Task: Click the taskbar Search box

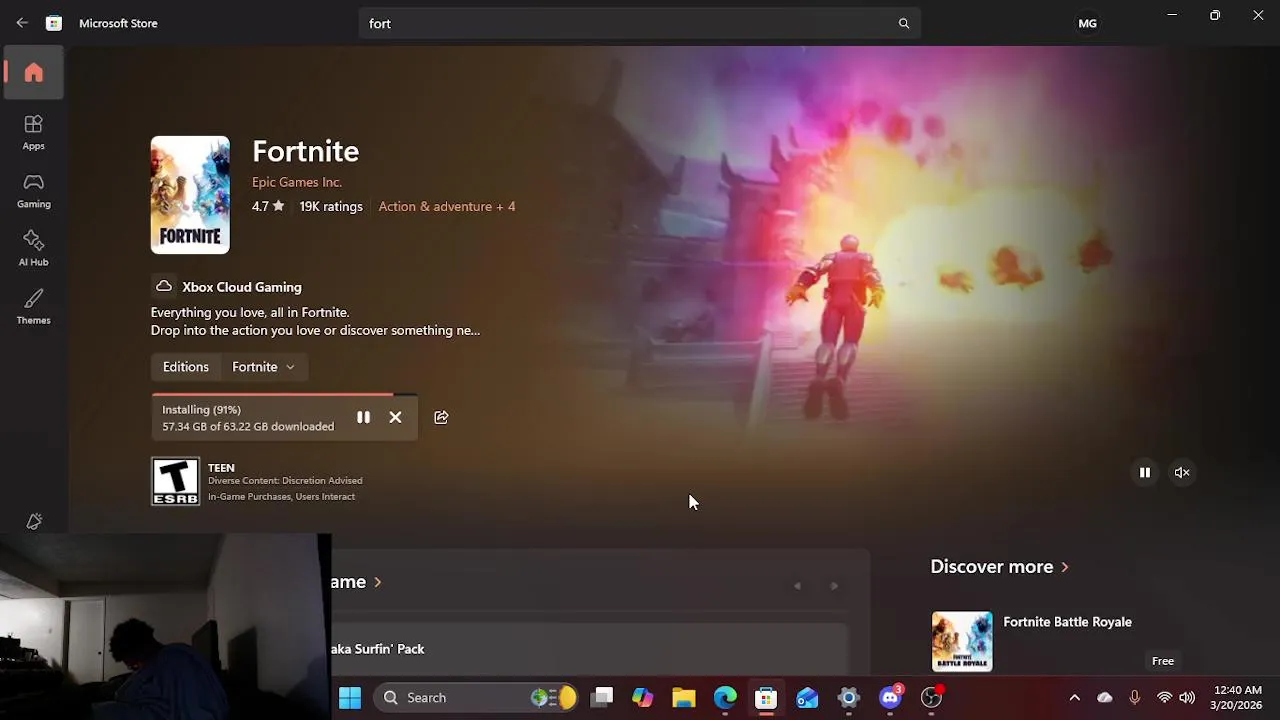Action: pos(477,697)
